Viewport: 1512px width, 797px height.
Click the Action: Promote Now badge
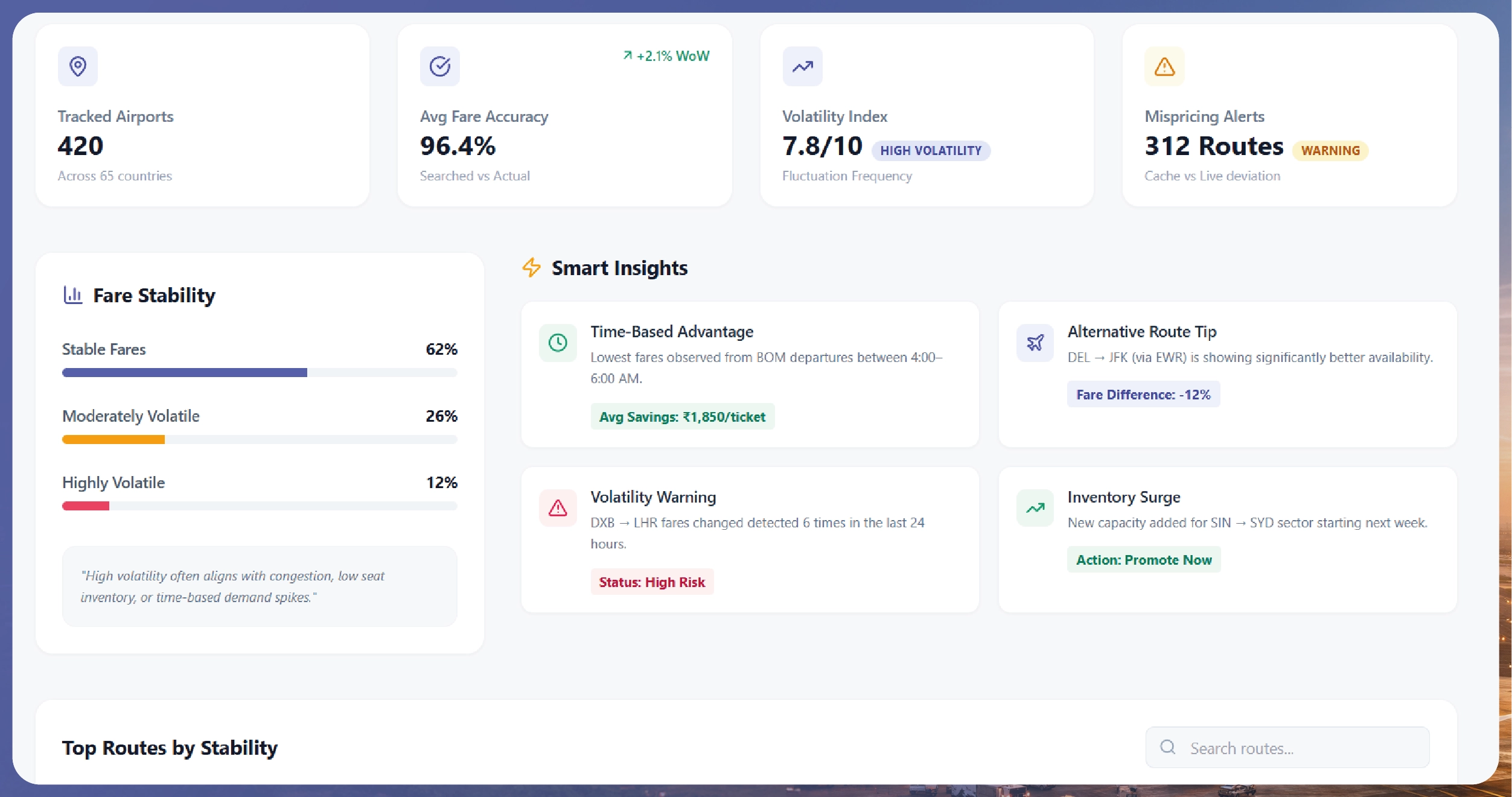point(1144,560)
